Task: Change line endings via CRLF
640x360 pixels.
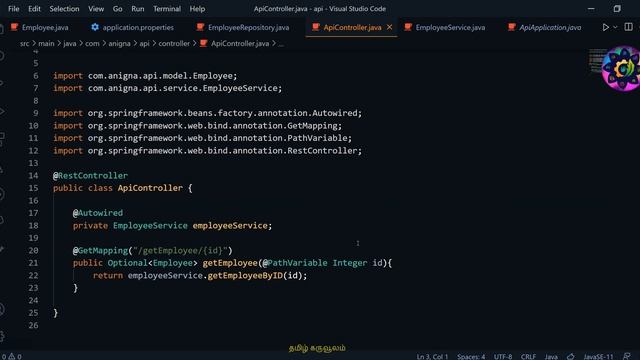Action: pyautogui.click(x=528, y=356)
